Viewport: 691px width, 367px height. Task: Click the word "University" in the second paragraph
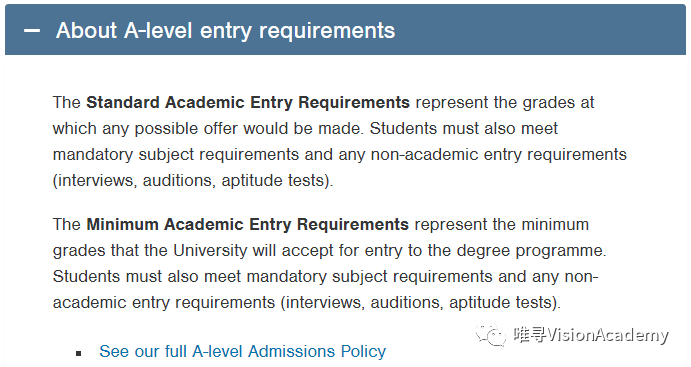[x=210, y=251]
